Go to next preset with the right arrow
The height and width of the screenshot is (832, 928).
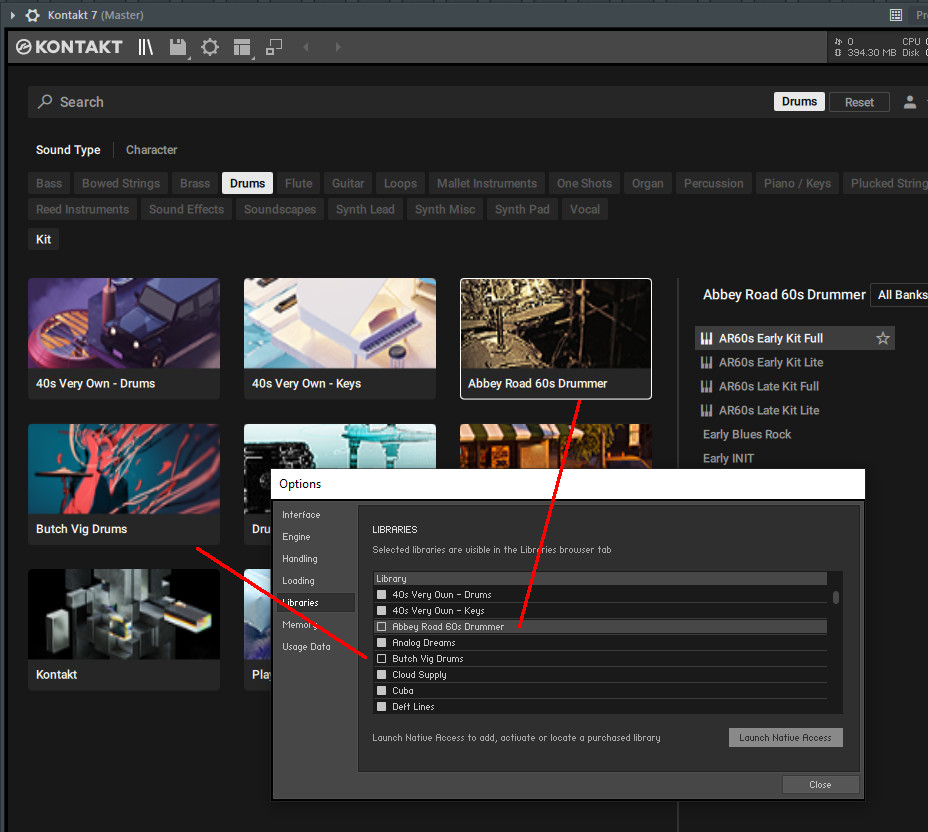click(x=338, y=47)
